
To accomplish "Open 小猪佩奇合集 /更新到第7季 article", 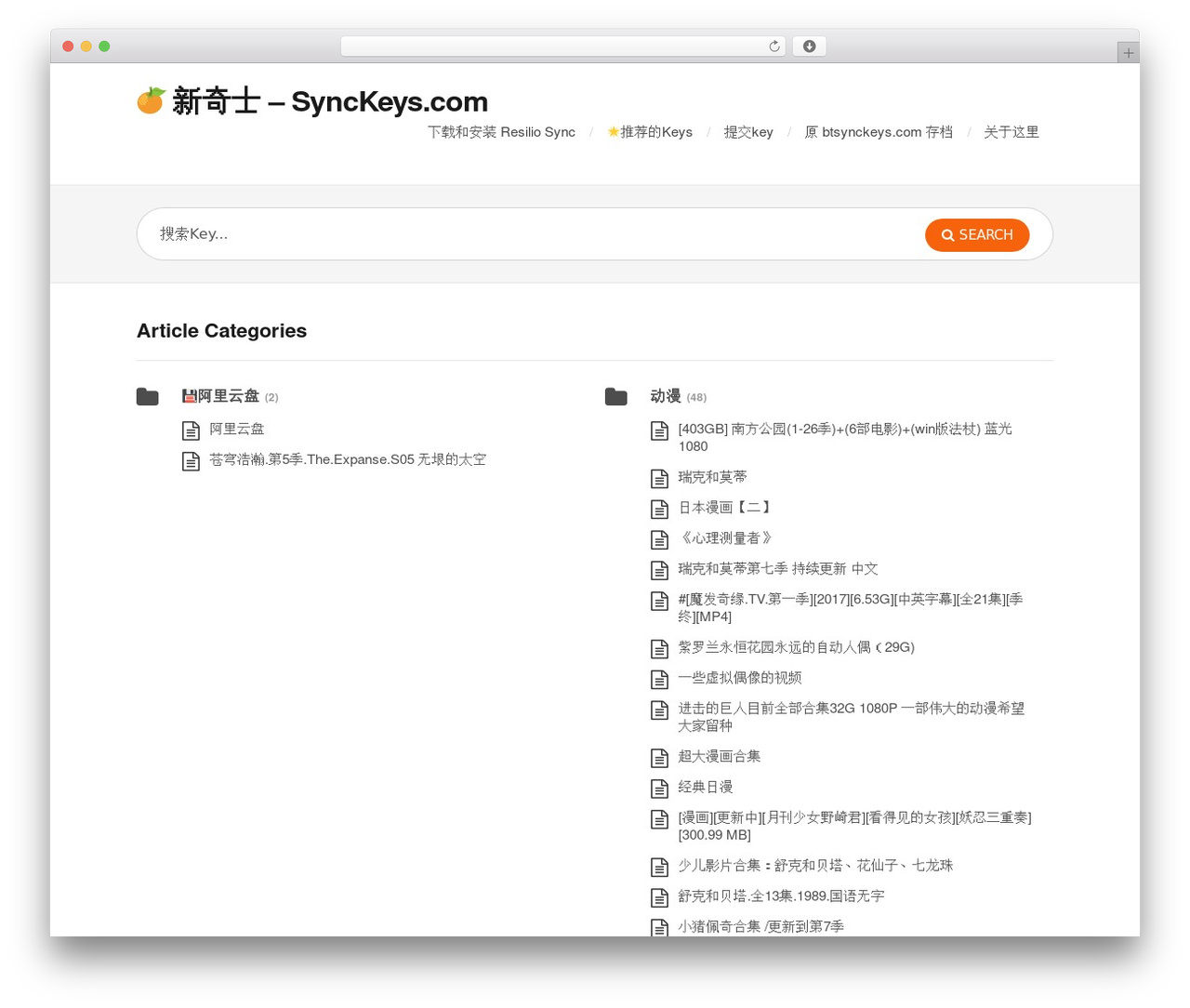I will [x=760, y=927].
